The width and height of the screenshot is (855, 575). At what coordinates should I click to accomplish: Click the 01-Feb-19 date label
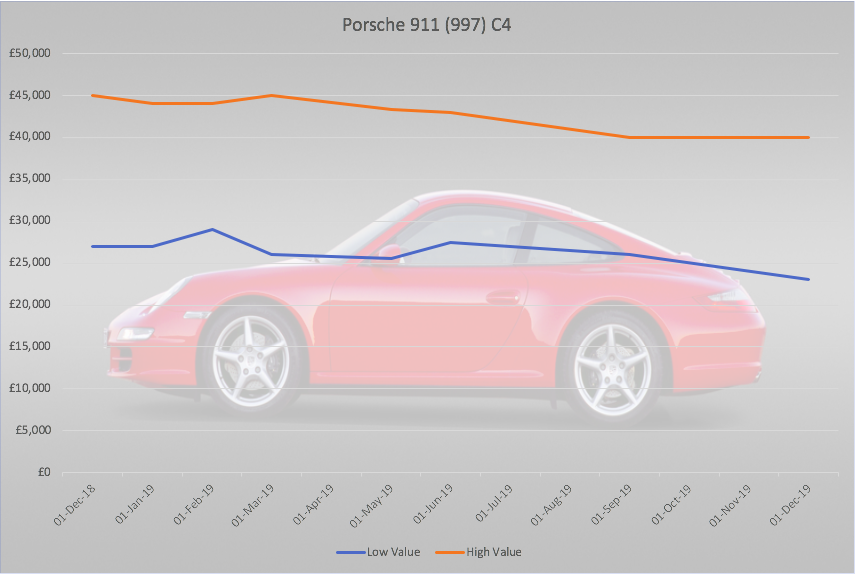click(194, 505)
